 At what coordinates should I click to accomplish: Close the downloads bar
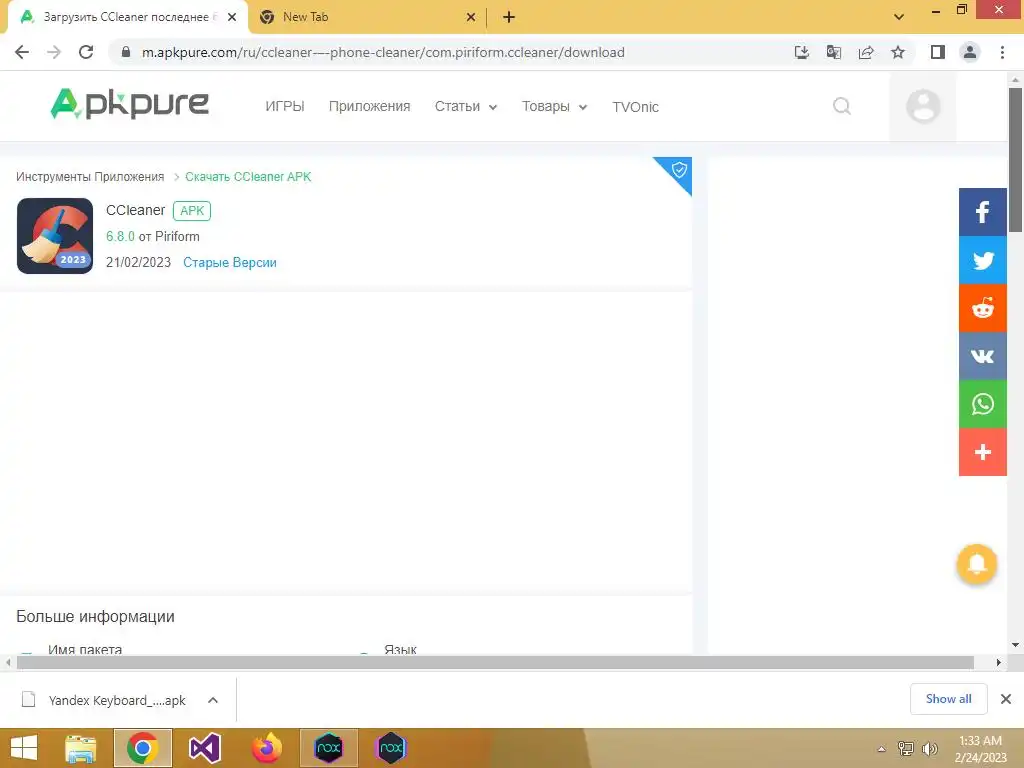point(1006,699)
